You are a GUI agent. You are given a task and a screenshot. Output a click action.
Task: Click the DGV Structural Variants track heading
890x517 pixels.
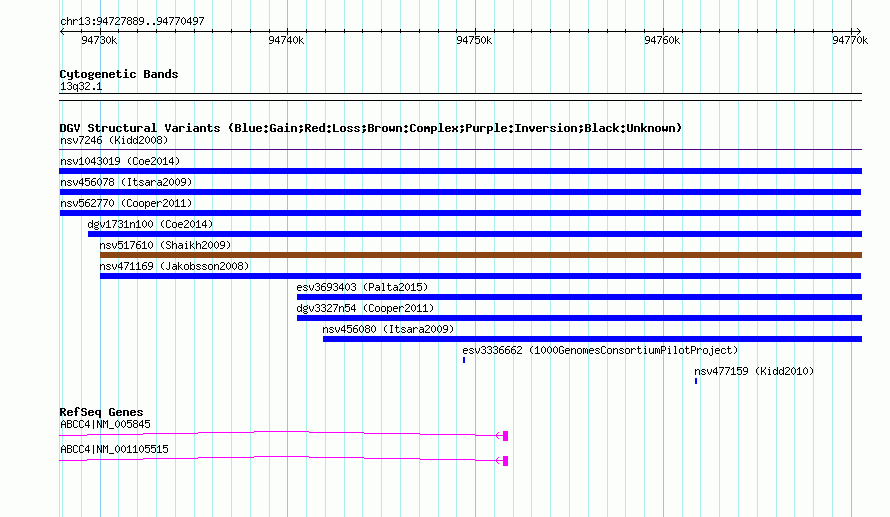tap(371, 128)
